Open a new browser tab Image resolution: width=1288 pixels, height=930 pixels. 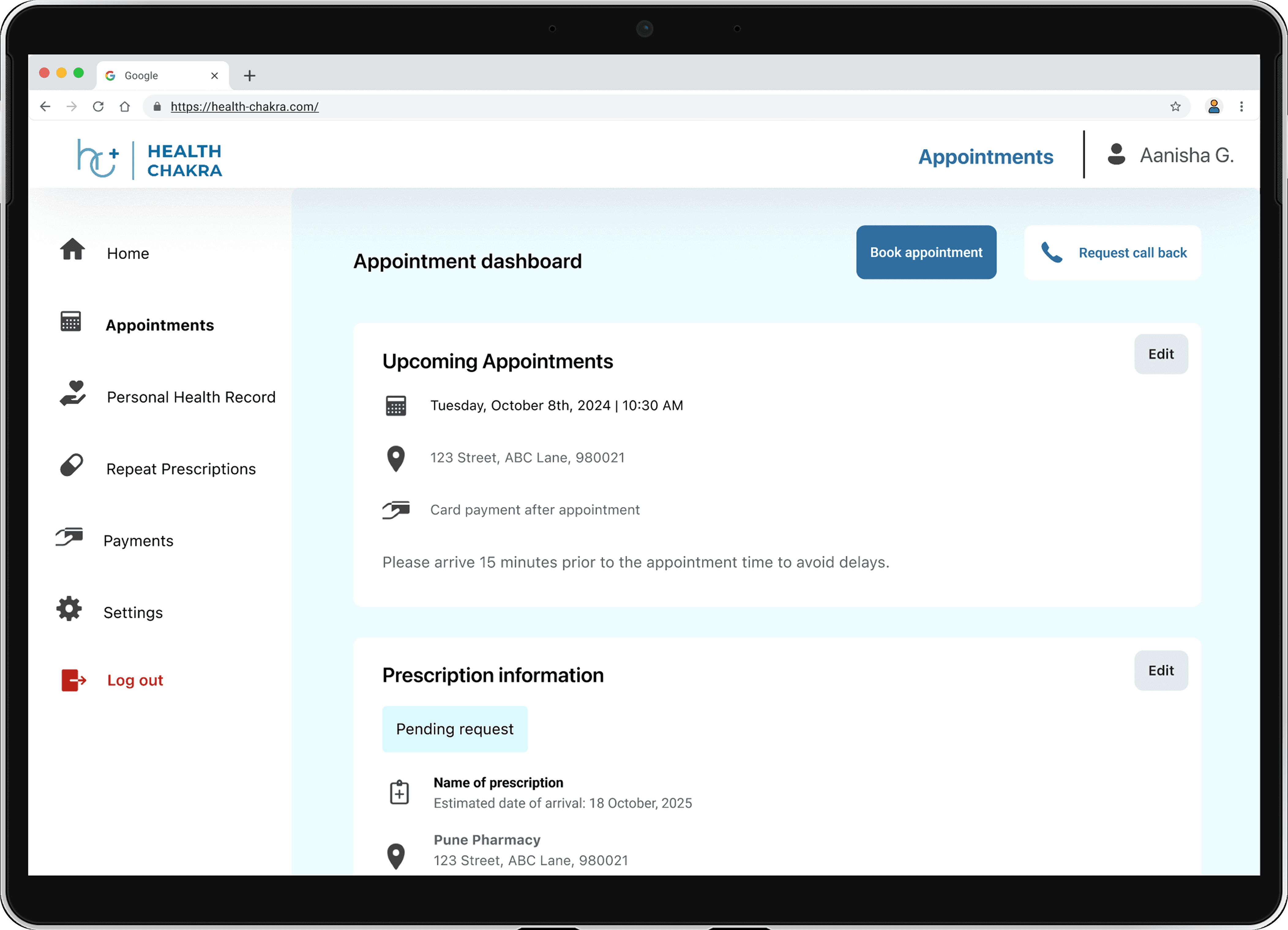pyautogui.click(x=249, y=76)
